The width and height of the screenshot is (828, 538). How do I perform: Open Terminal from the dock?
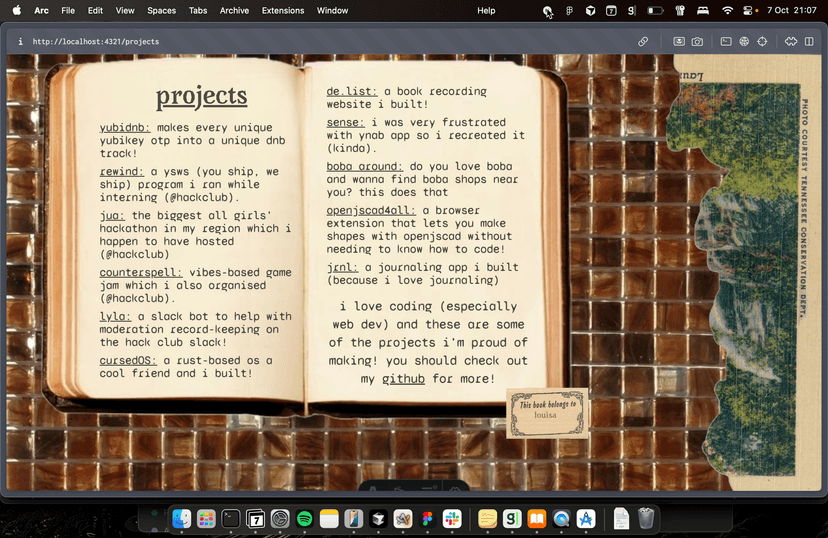[x=231, y=518]
